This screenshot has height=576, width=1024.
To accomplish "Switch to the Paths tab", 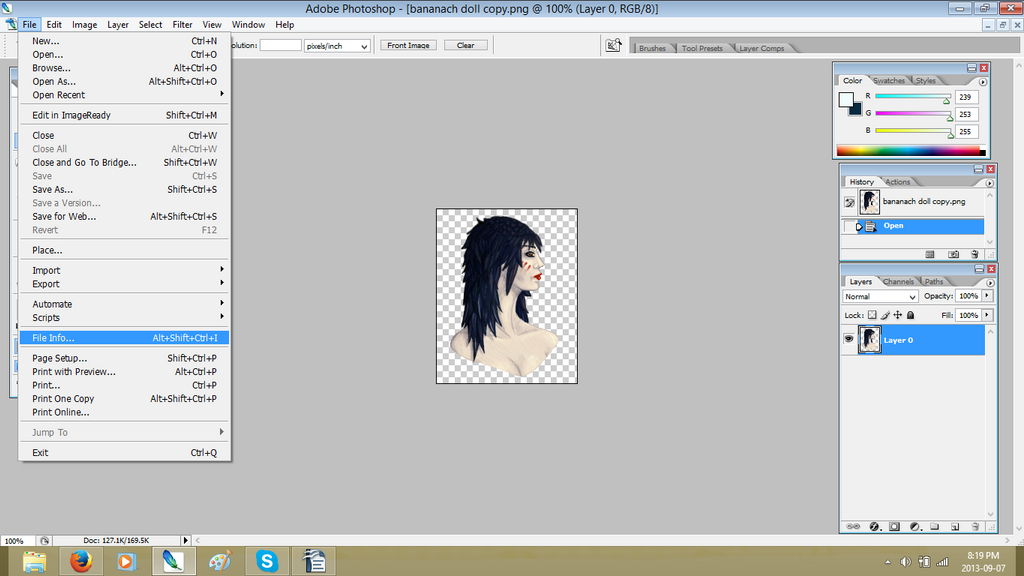I will click(x=934, y=281).
